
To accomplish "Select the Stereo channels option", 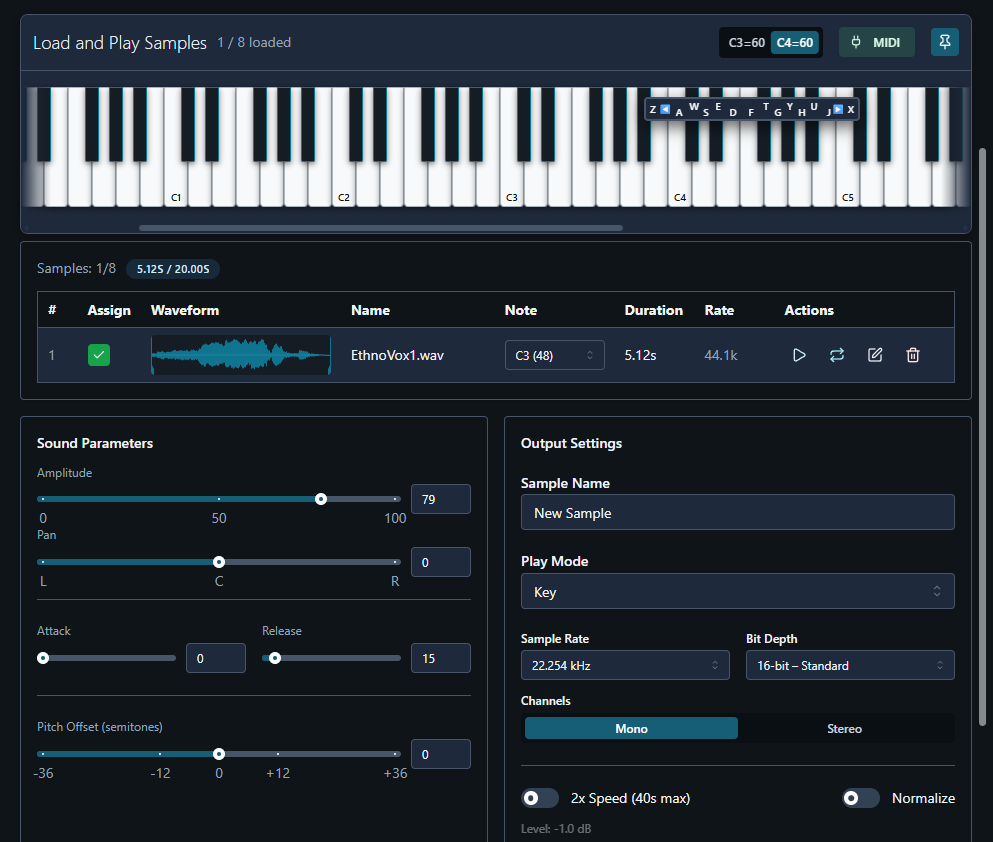I will (x=844, y=729).
